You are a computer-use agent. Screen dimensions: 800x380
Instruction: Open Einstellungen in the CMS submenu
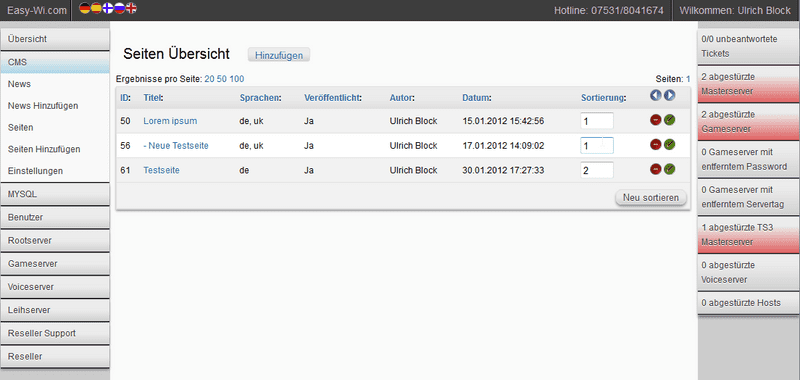click(x=35, y=171)
